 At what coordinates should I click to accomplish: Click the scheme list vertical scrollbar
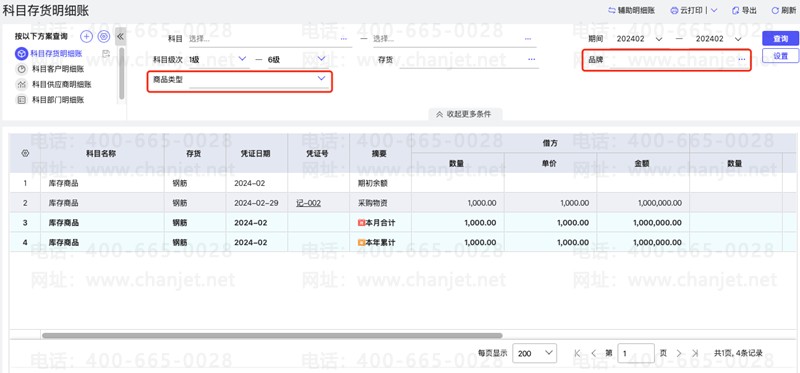pyautogui.click(x=121, y=74)
